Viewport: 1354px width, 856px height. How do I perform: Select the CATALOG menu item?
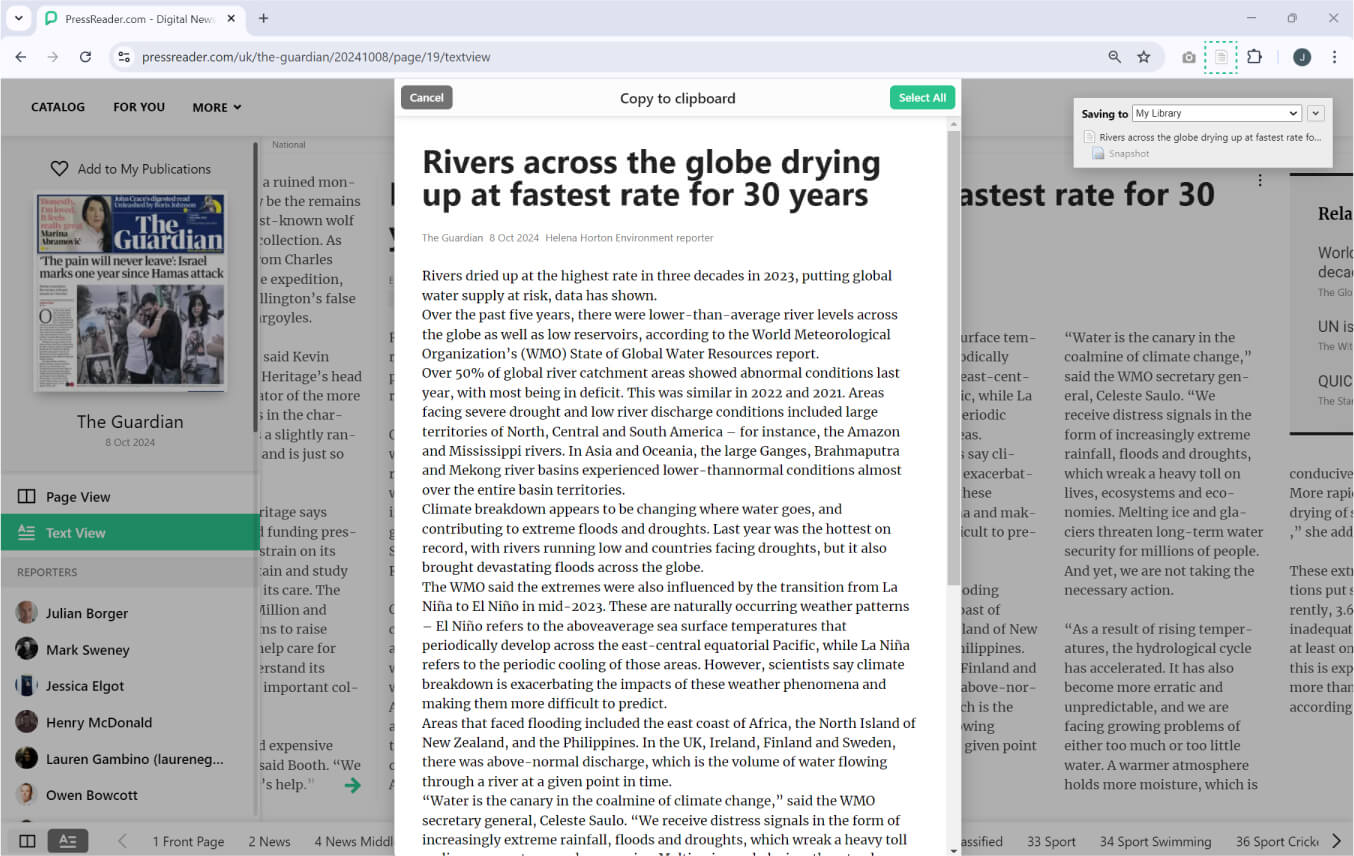click(x=57, y=107)
